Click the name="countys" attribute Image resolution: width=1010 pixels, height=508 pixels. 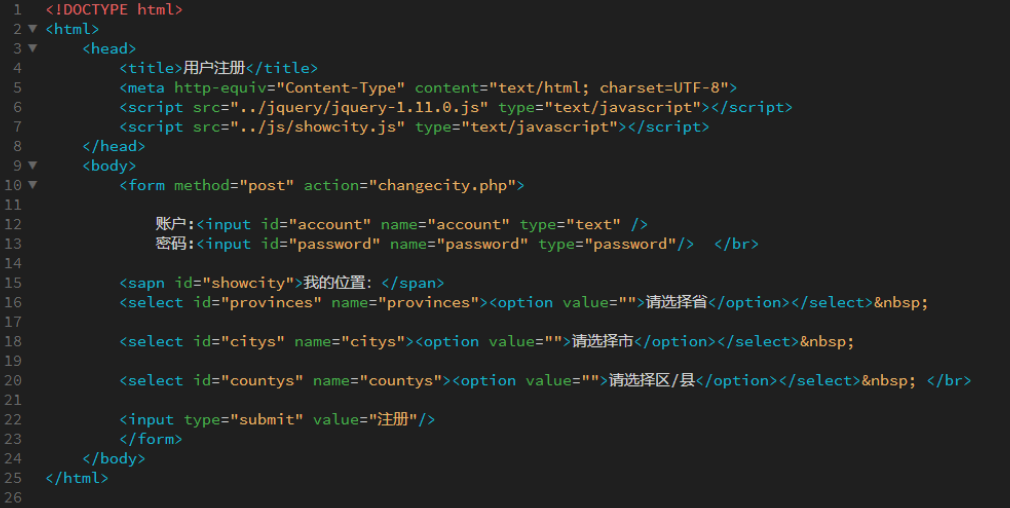coord(377,381)
